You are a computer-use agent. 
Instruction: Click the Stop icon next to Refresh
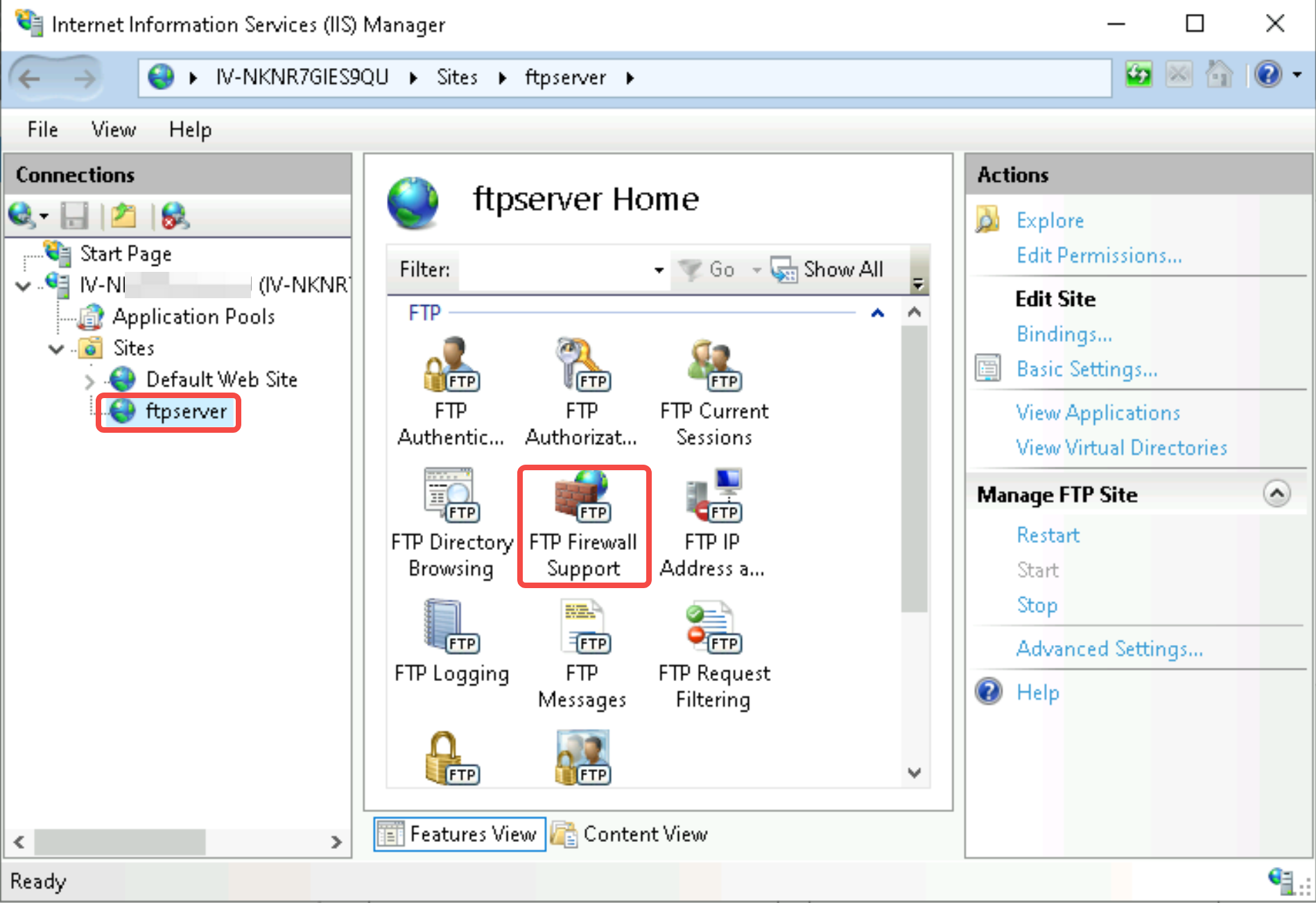(1178, 74)
